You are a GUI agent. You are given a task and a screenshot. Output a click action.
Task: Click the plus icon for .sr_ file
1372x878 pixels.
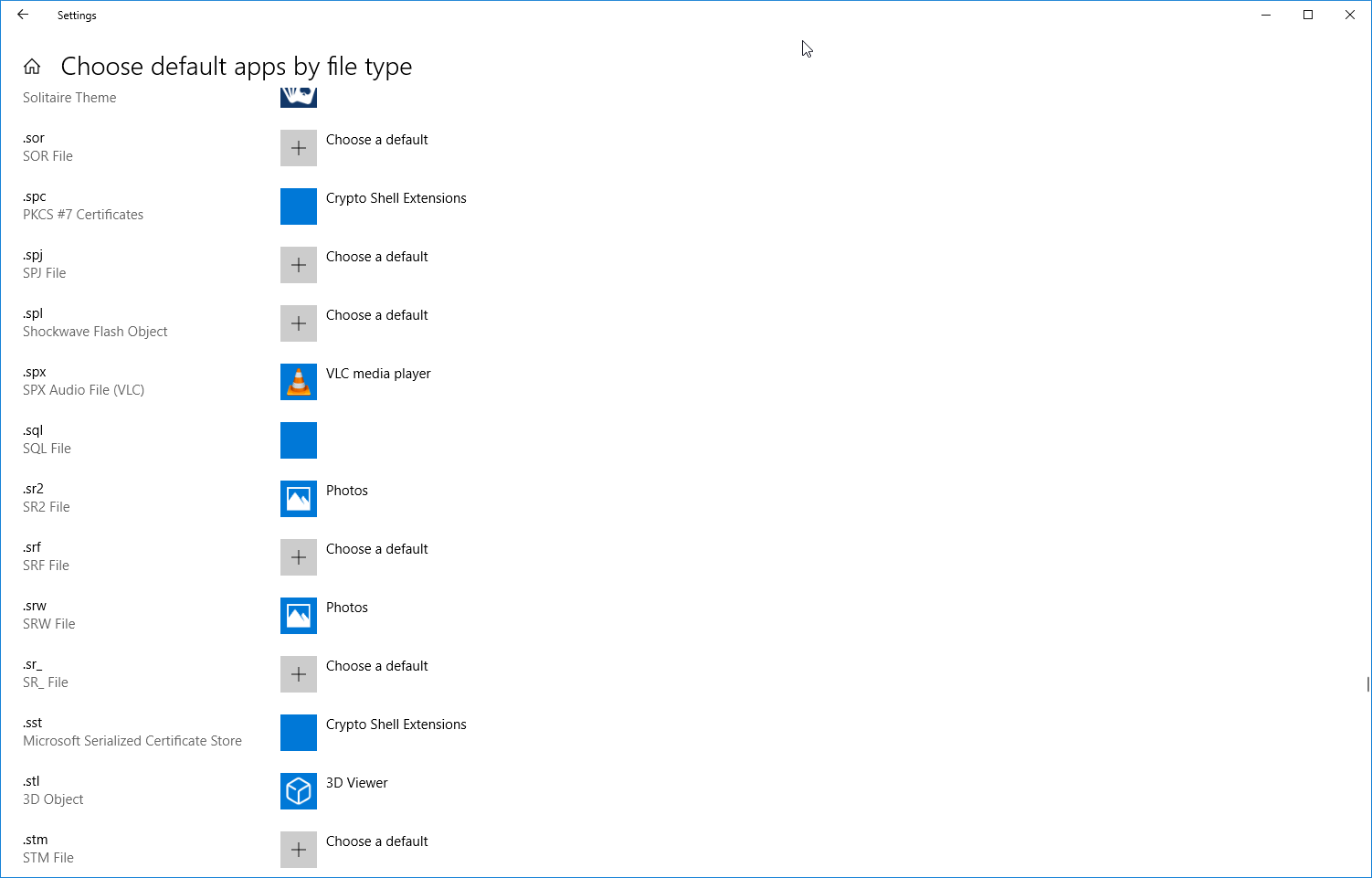click(299, 674)
